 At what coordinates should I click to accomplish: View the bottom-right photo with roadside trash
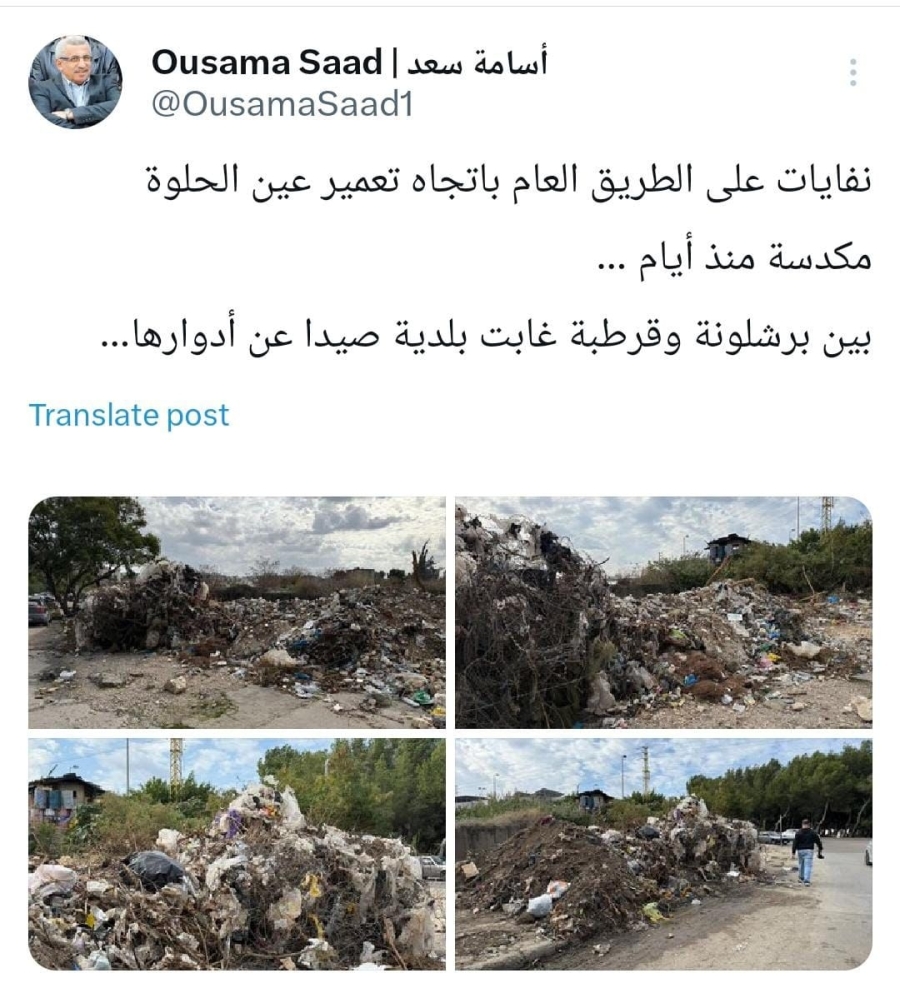coord(663,854)
